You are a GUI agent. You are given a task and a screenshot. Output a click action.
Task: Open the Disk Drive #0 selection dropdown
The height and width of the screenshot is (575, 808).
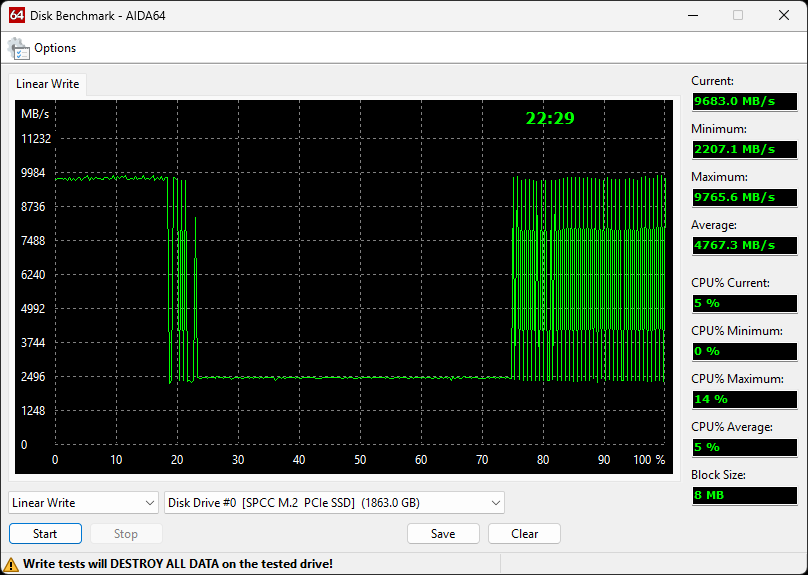pos(334,503)
